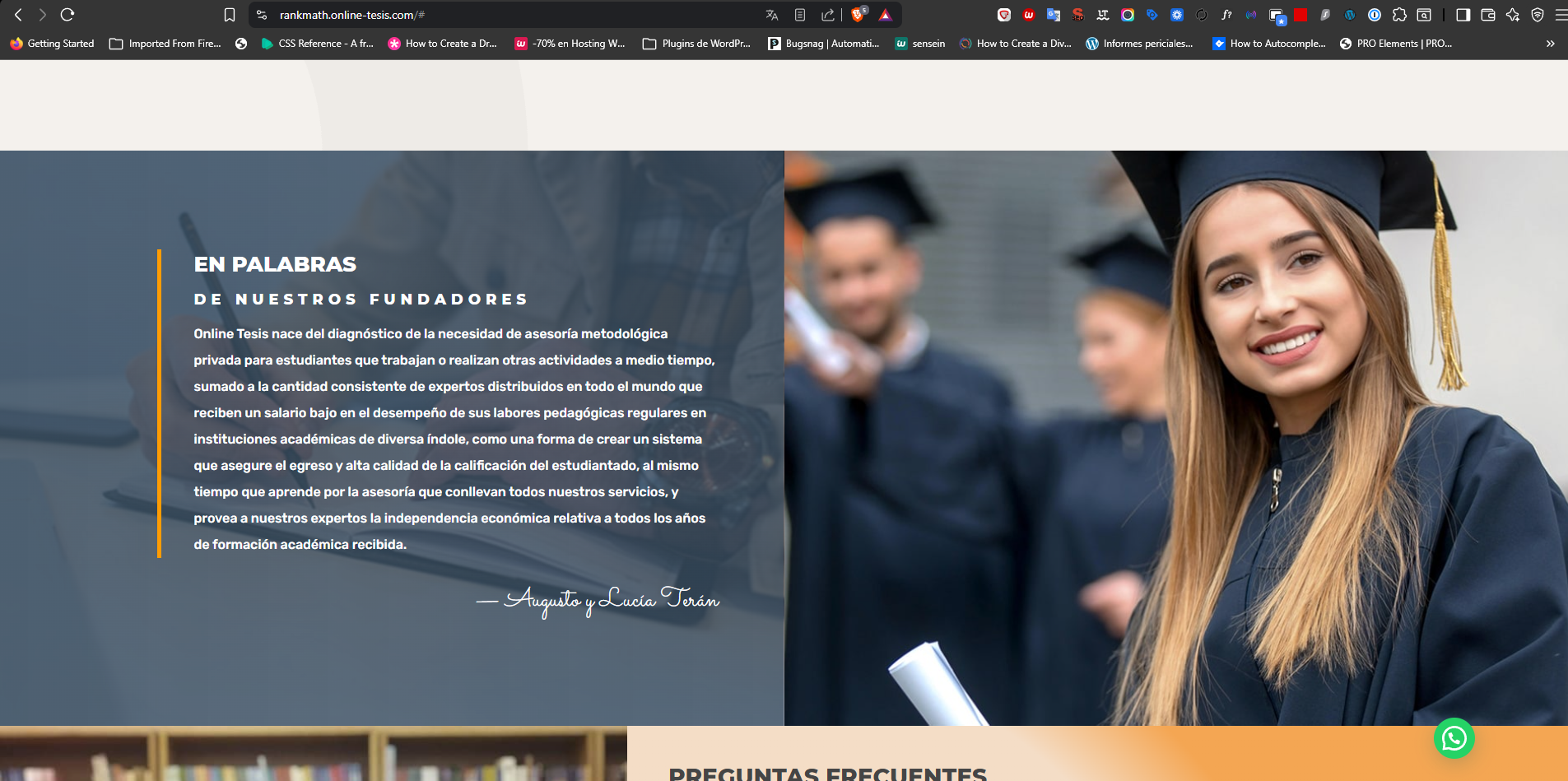Screen dimensions: 1568x781
Task: Toggle the Brave VPN shield icon
Action: point(1537,15)
